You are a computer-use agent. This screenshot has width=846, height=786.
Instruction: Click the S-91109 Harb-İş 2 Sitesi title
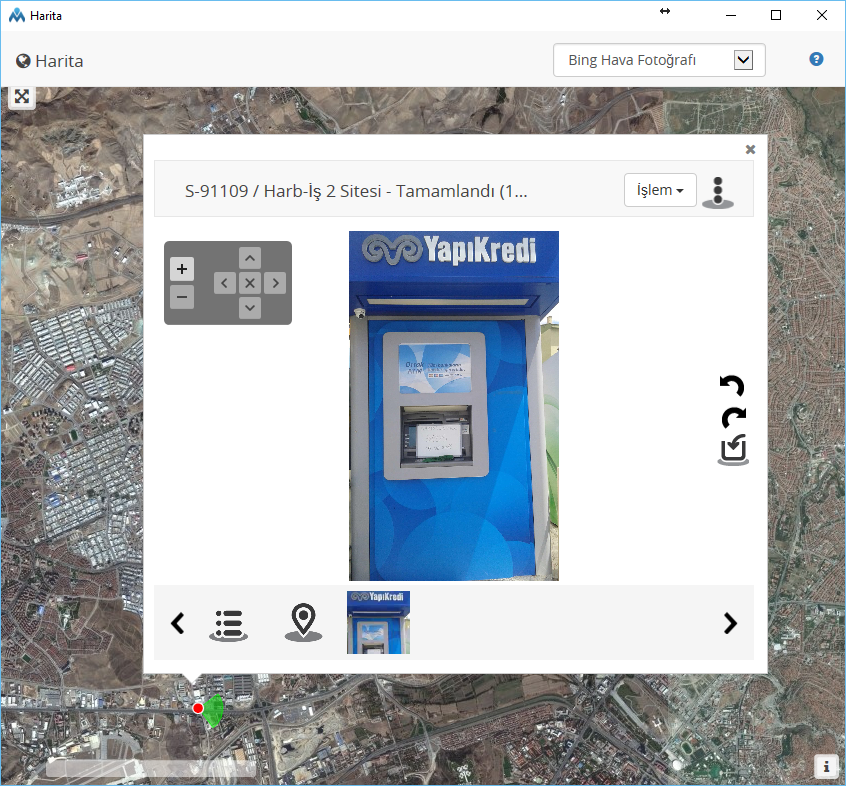tap(356, 191)
